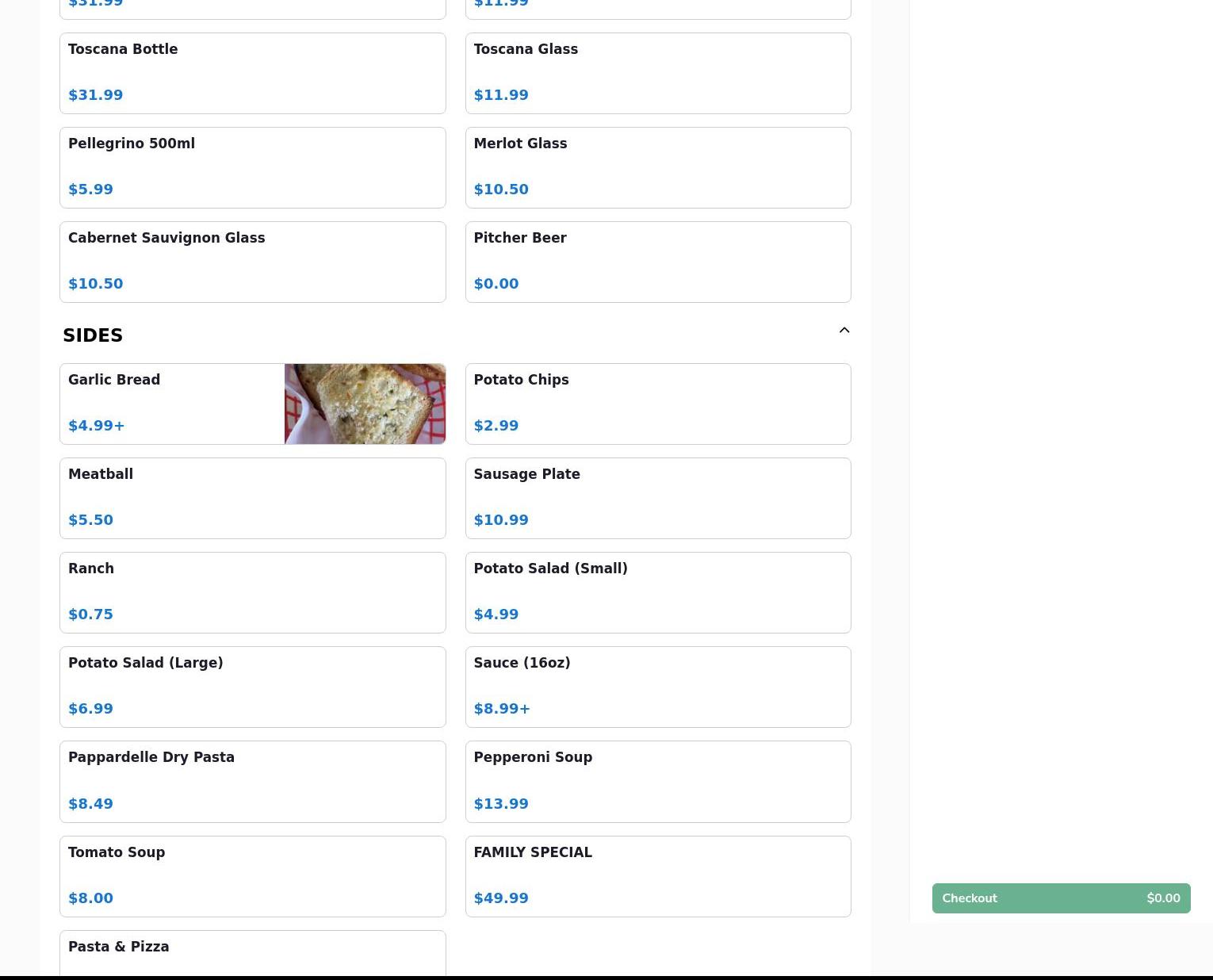Screen dimensions: 1213x980
Task: Choose Potato Salad (Large)
Action: click(252, 687)
